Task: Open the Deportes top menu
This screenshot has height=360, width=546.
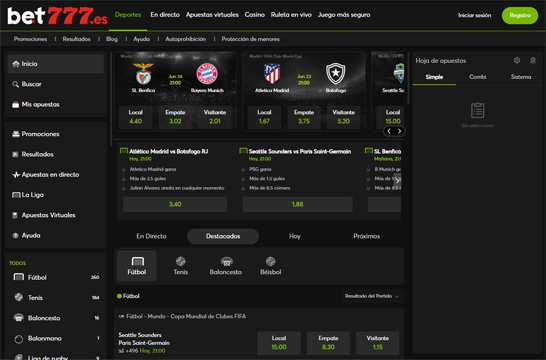Action: point(128,15)
